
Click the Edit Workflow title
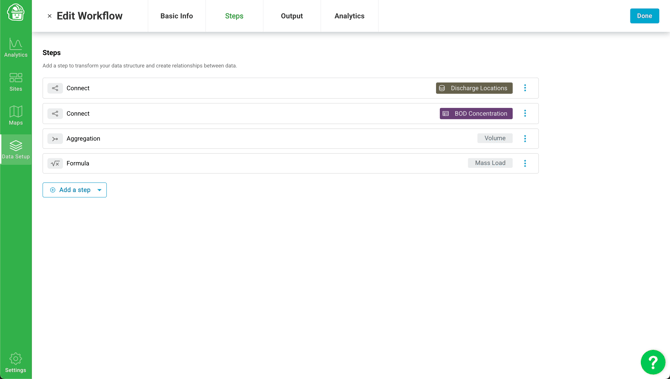[x=90, y=16]
